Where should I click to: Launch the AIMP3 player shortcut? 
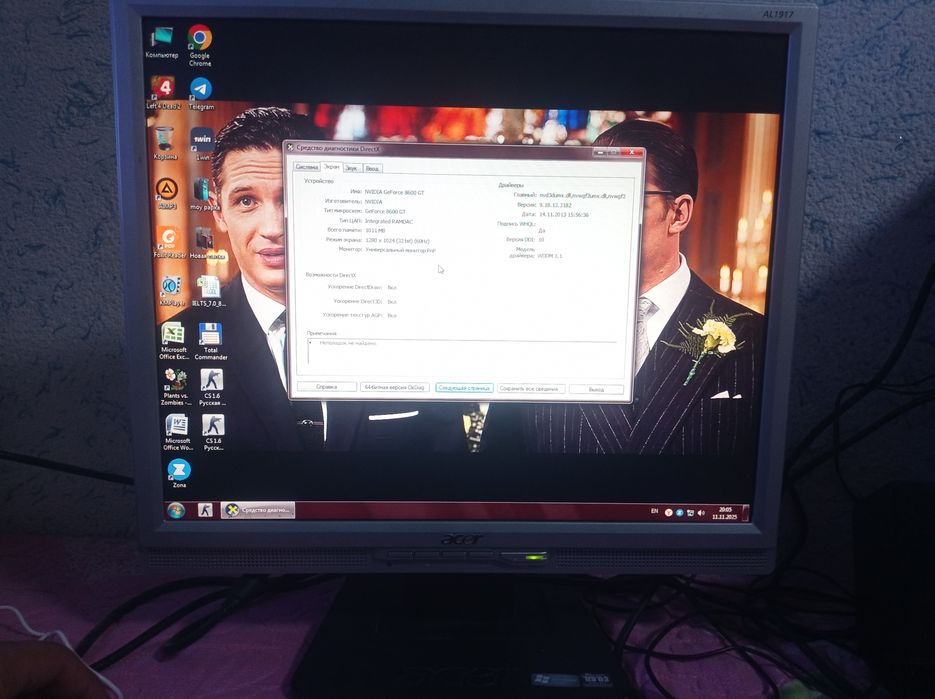pyautogui.click(x=167, y=194)
